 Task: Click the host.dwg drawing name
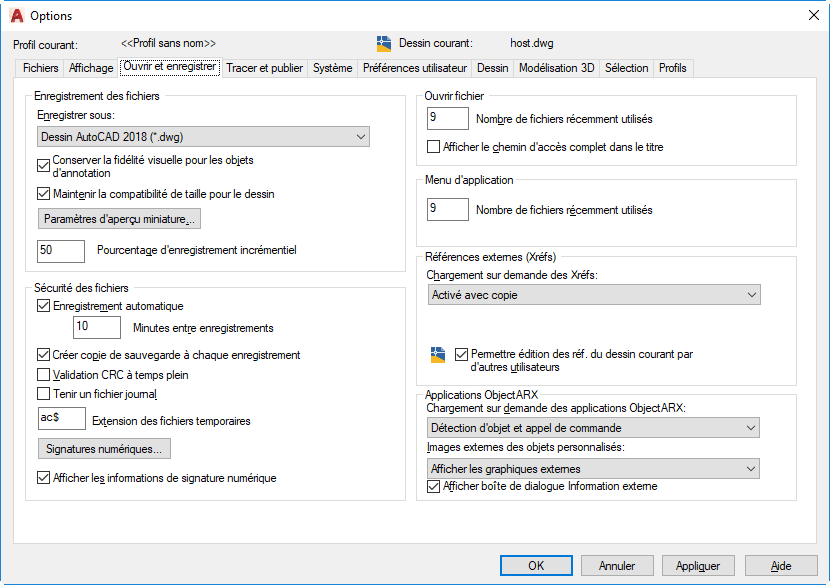(x=531, y=43)
